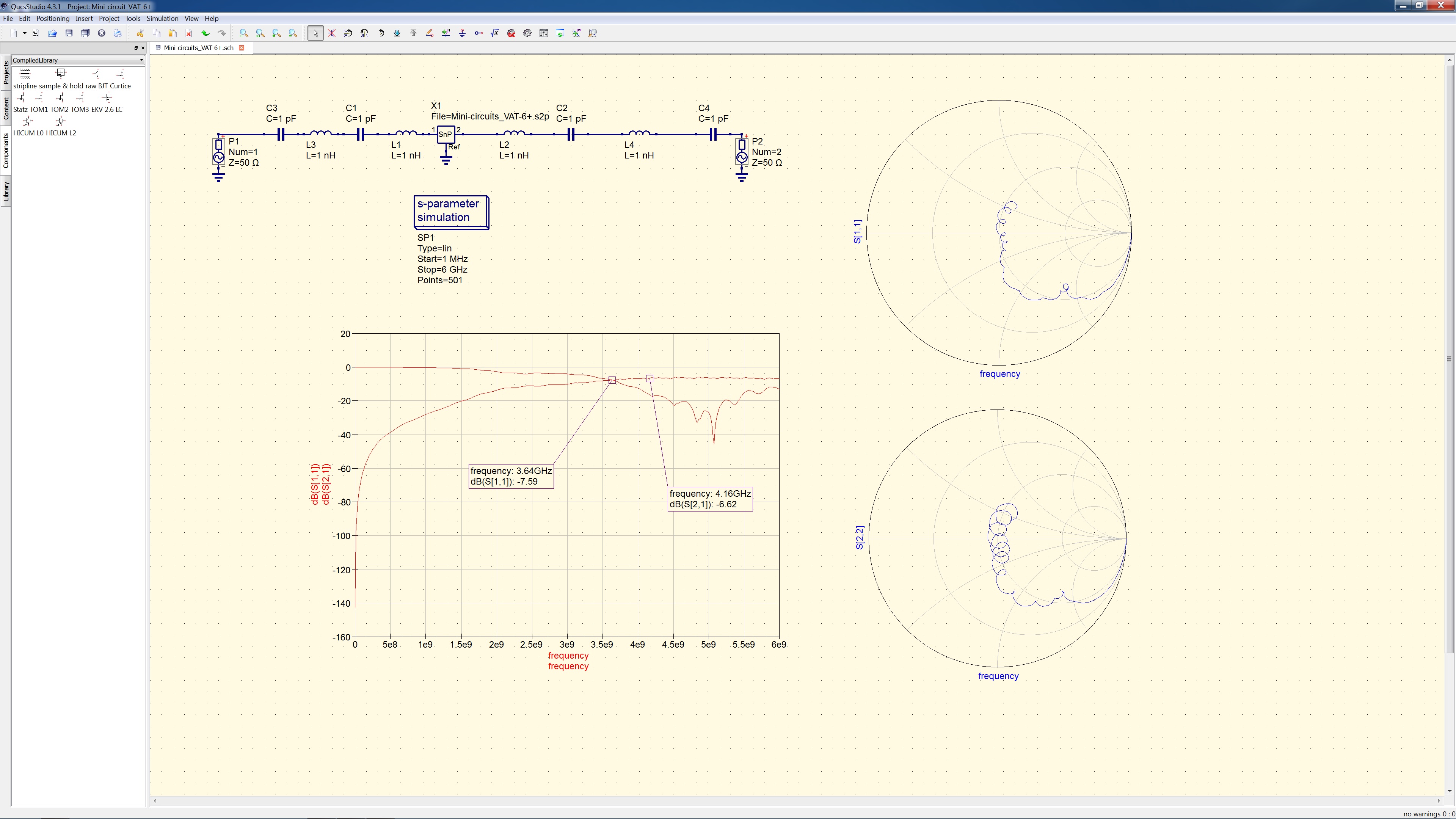Select the Wire drawing pencil tool
1456x819 pixels.
(430, 33)
